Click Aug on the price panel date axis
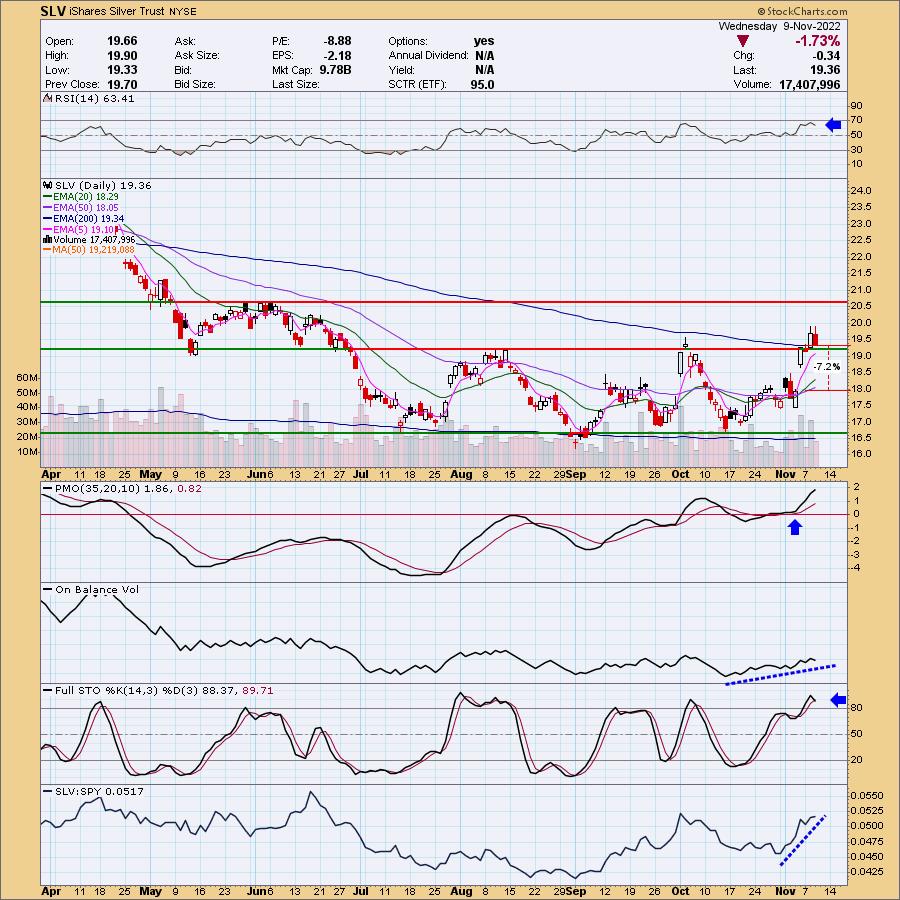Image resolution: width=900 pixels, height=900 pixels. (x=461, y=475)
